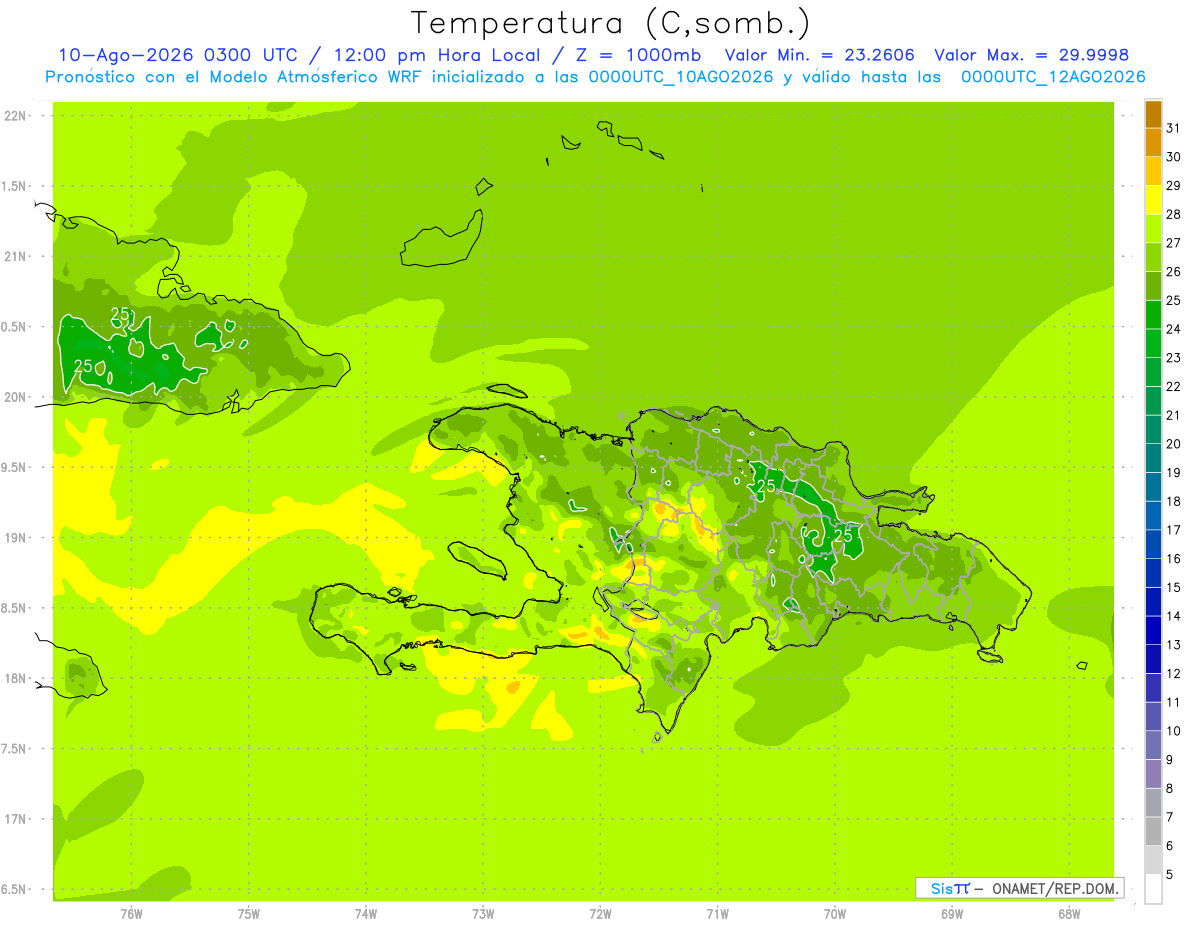
Task: Click the "20N" latitude axis label
Action: tap(15, 397)
